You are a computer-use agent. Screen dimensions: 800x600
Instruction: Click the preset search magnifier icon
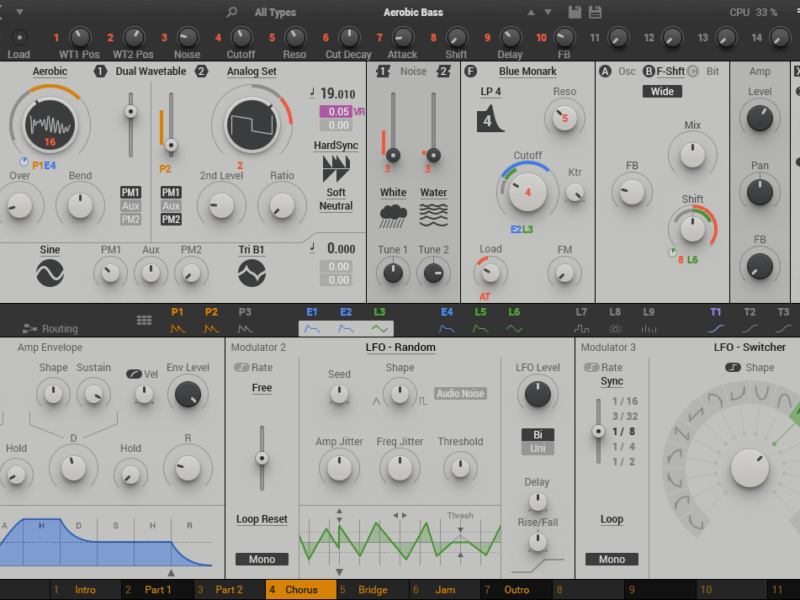click(x=232, y=12)
